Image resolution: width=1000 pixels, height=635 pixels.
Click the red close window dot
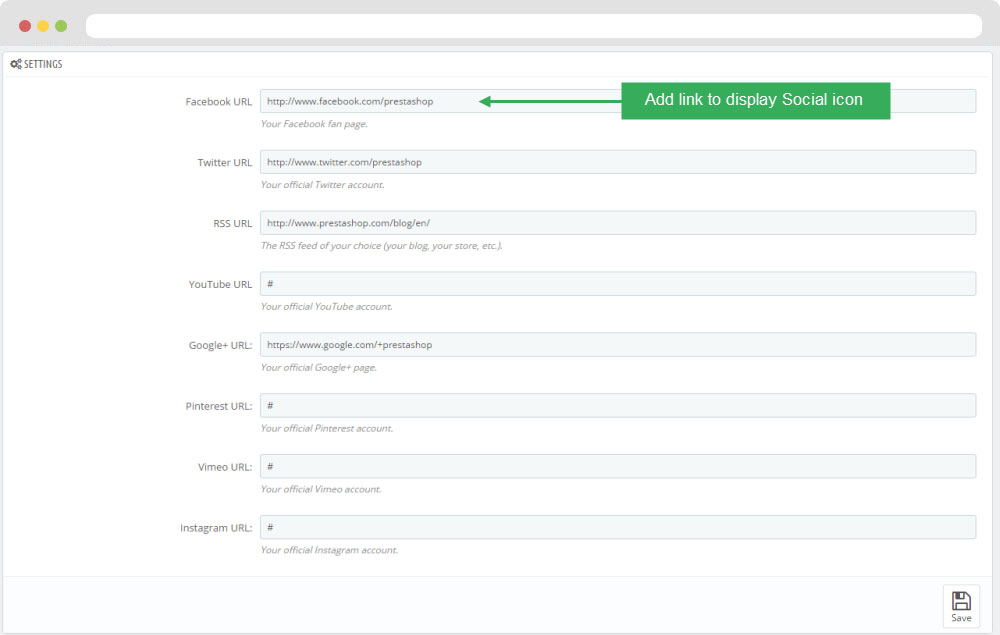[x=25, y=26]
